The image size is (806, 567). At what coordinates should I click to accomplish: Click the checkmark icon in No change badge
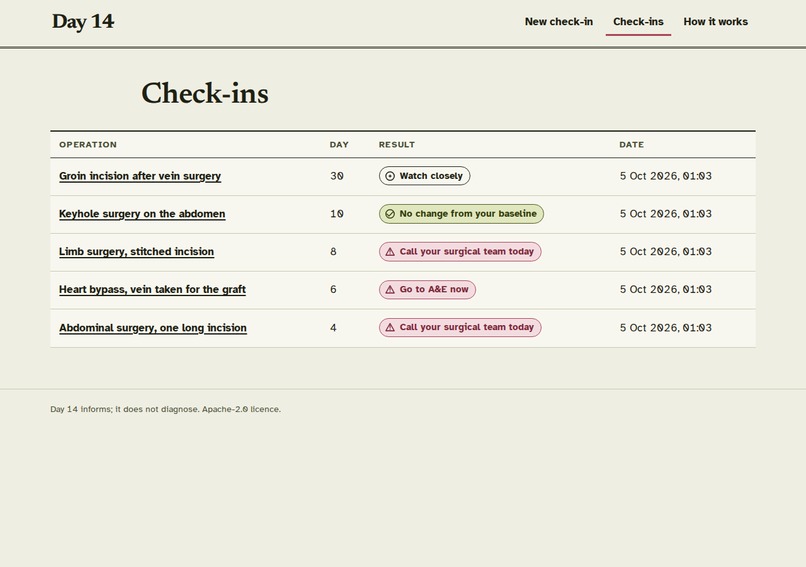coord(390,214)
